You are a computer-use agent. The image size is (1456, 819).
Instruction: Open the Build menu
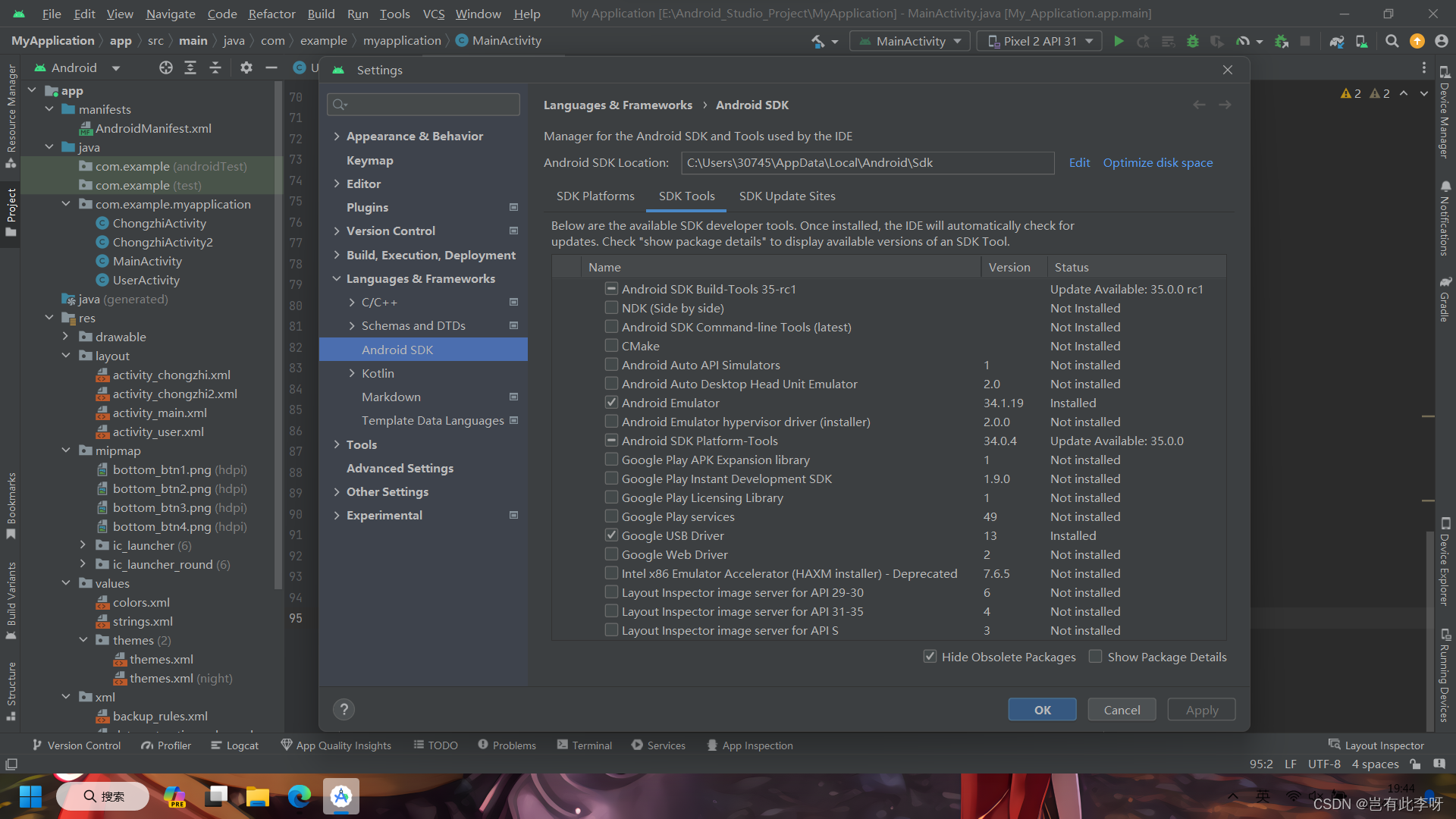[x=321, y=14]
